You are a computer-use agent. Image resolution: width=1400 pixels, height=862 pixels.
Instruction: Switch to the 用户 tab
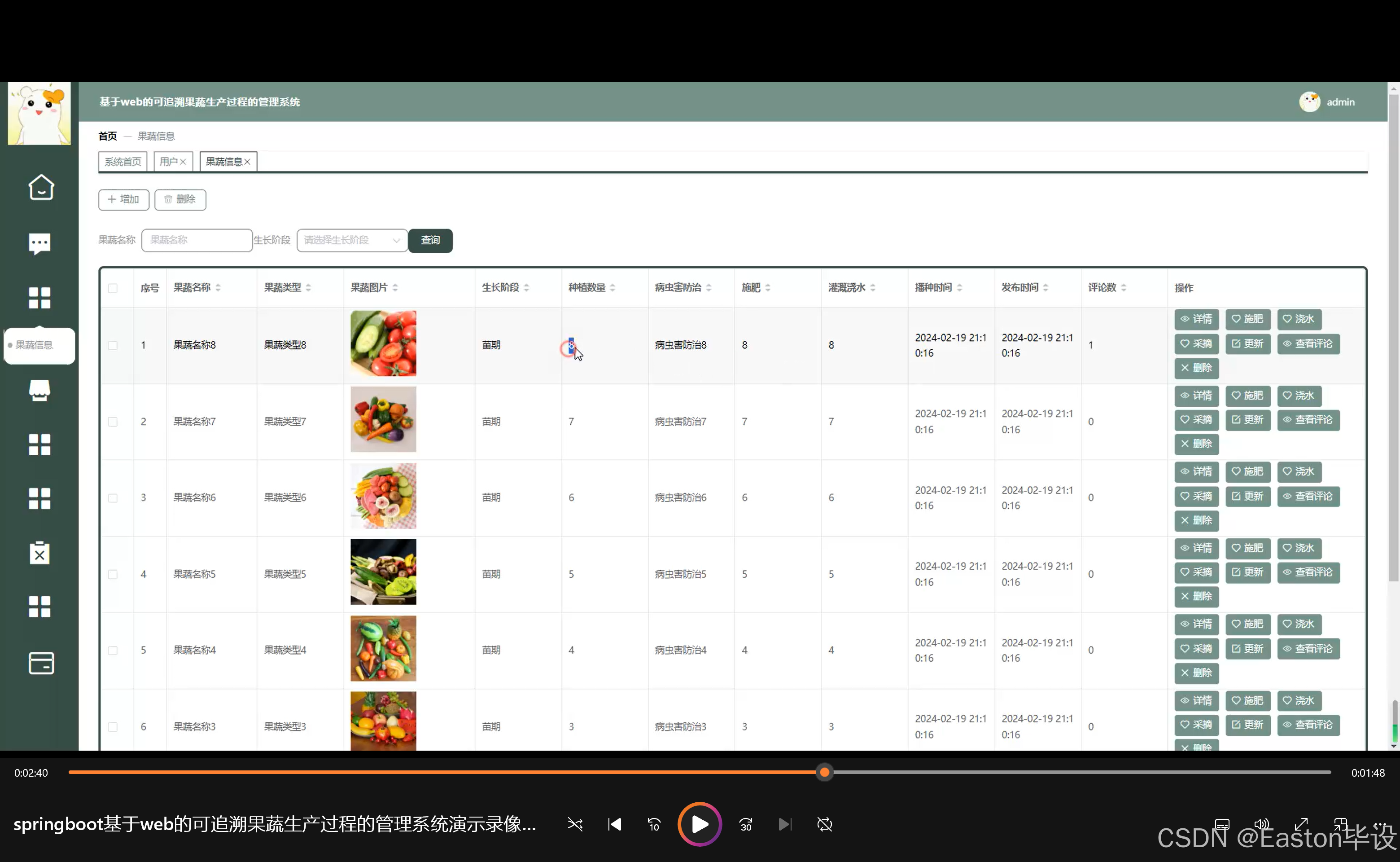pyautogui.click(x=169, y=162)
